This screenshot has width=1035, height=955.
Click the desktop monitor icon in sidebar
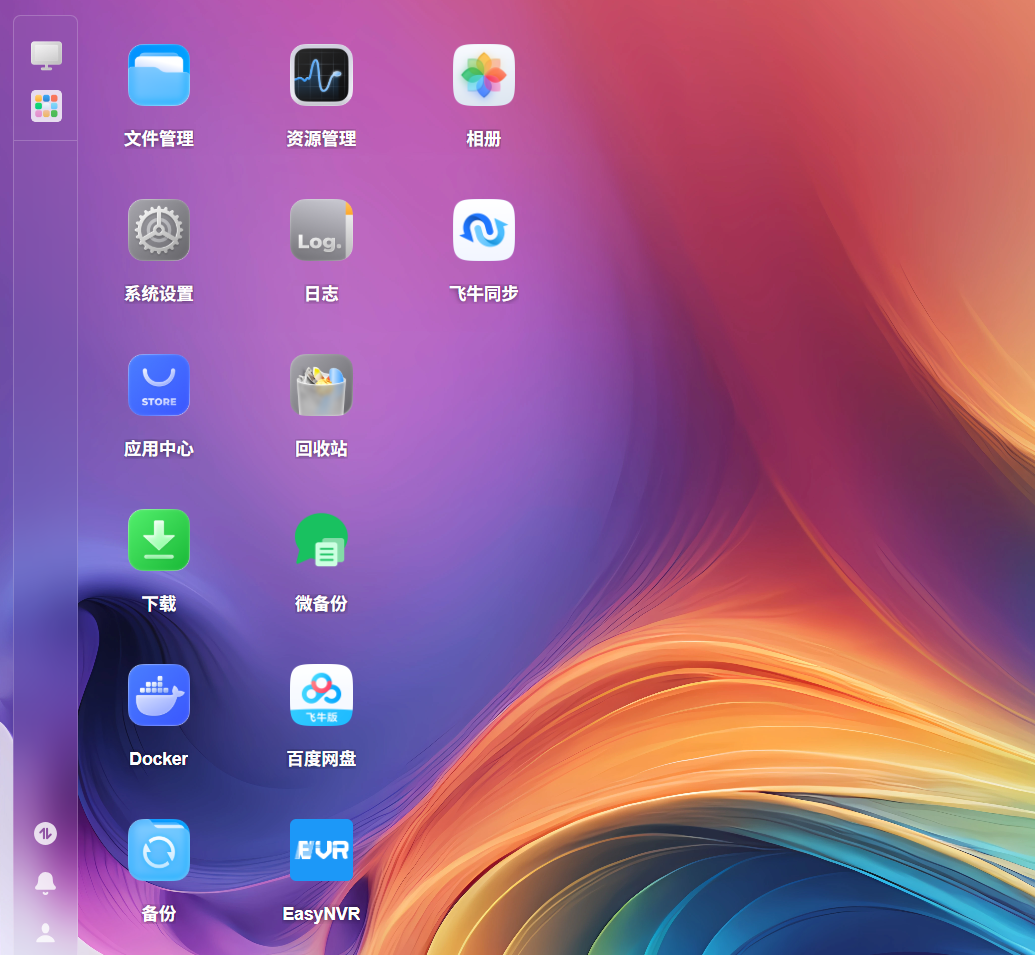pos(46,55)
